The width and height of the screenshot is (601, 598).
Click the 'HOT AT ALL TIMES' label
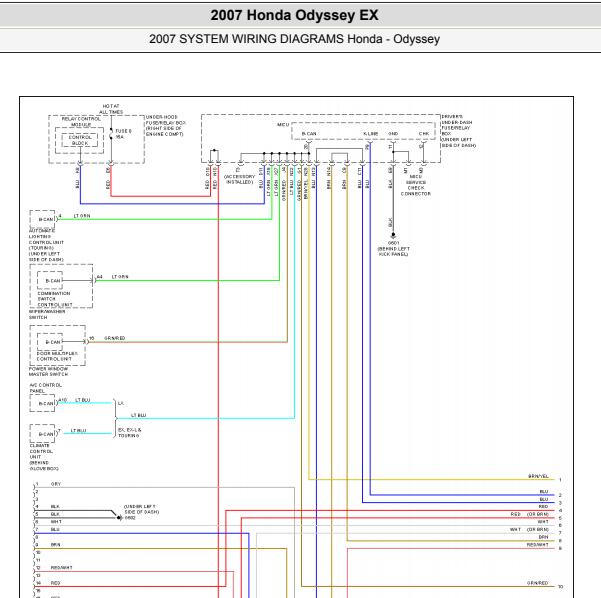[111, 109]
